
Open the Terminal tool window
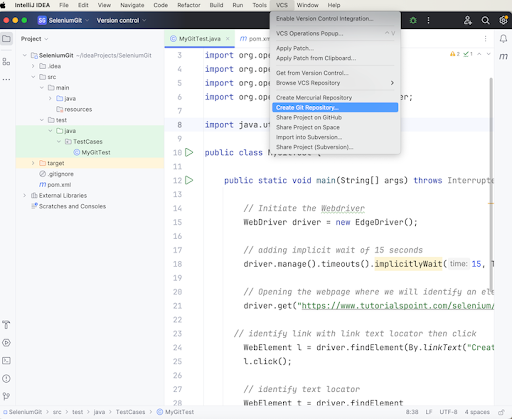click(6, 361)
